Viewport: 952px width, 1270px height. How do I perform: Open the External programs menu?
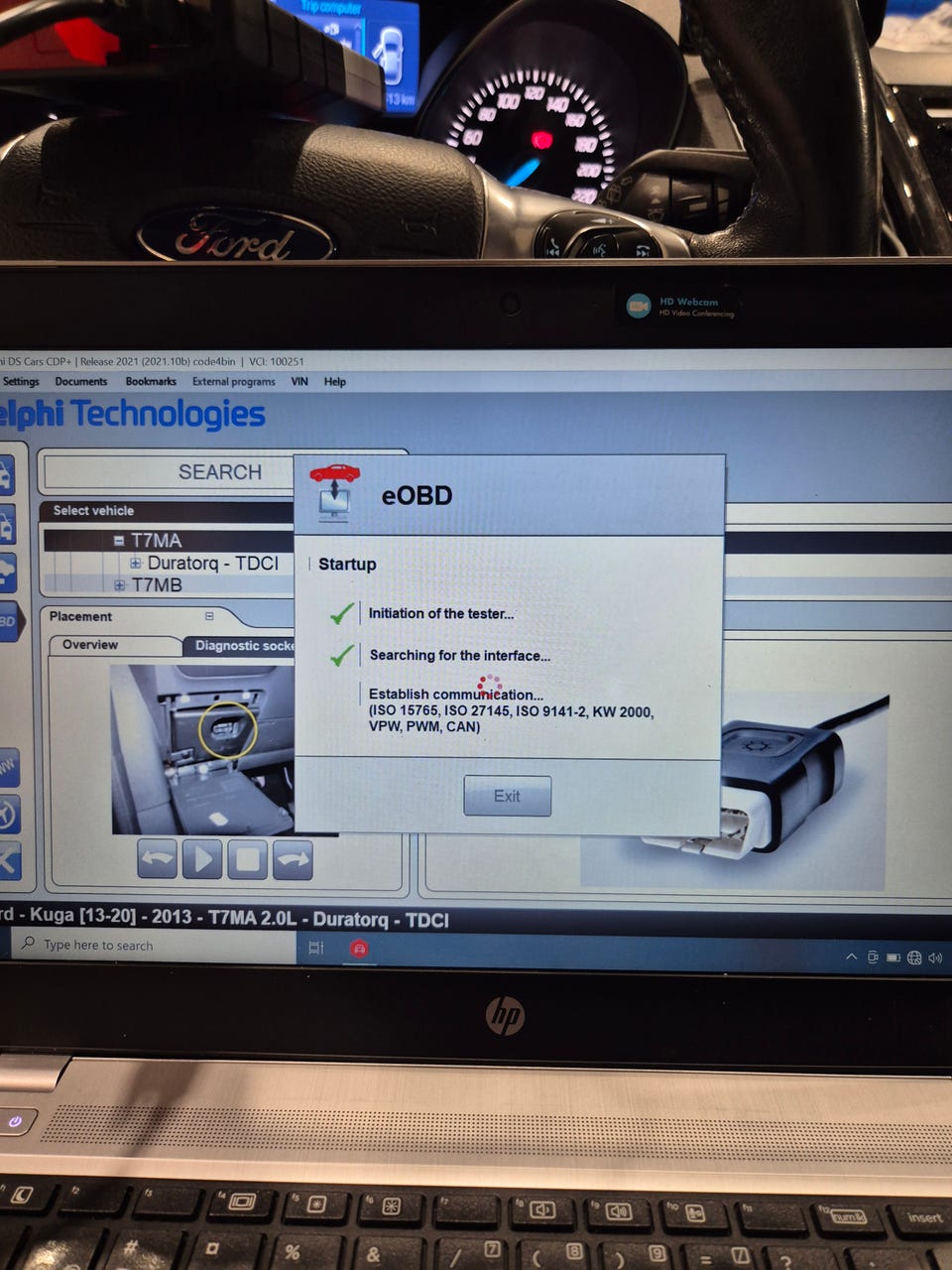233,381
